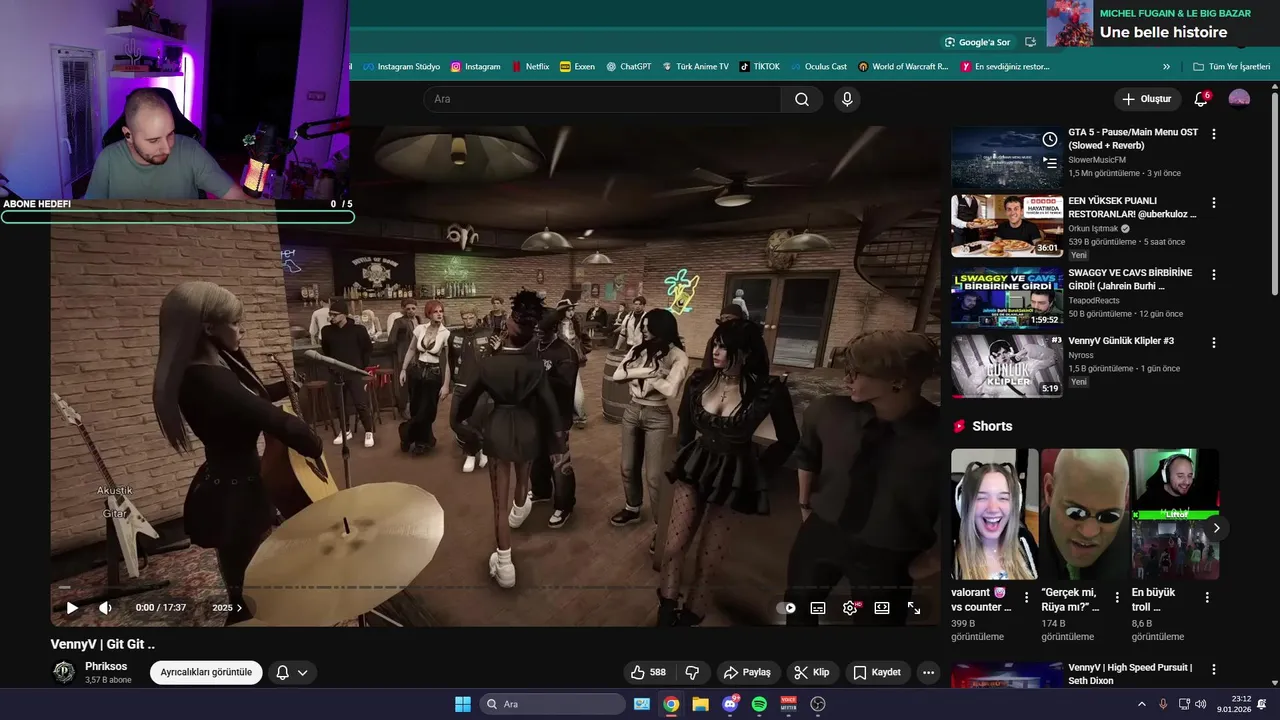Open the Orkun Işıtmak restaurant video thumbnail
The width and height of the screenshot is (1280, 720).
point(1006,226)
